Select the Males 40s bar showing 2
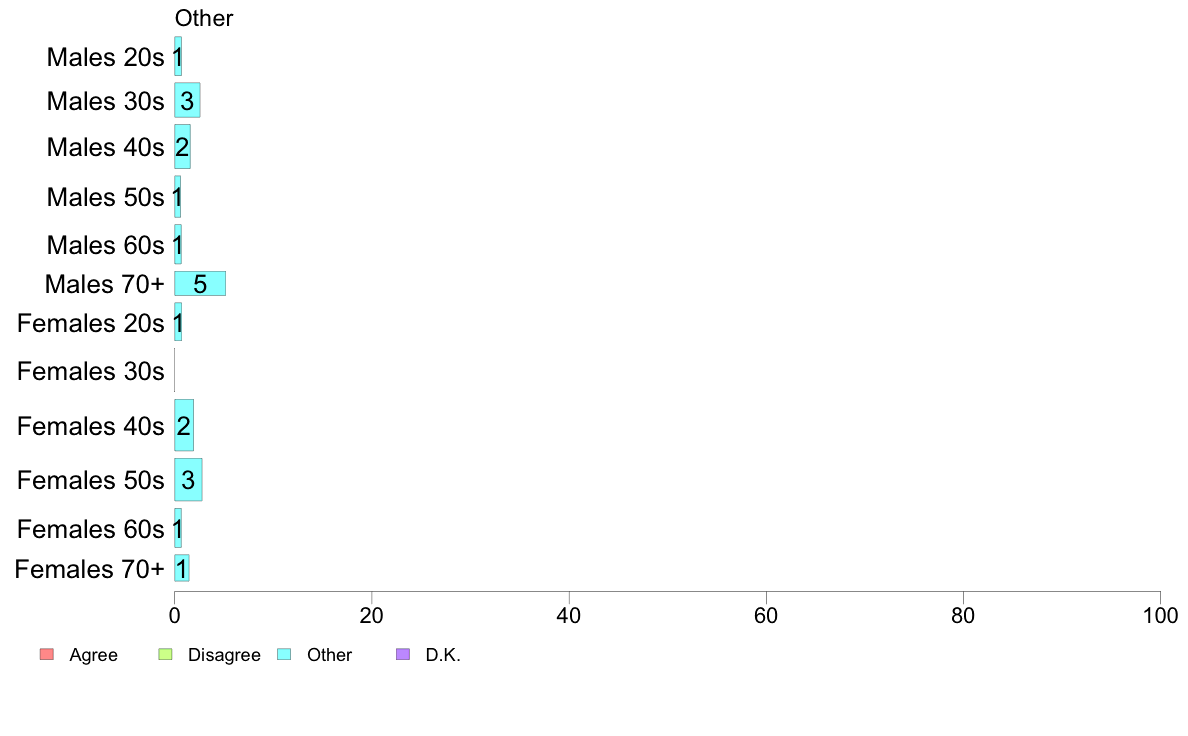1188x736 pixels. (x=182, y=147)
